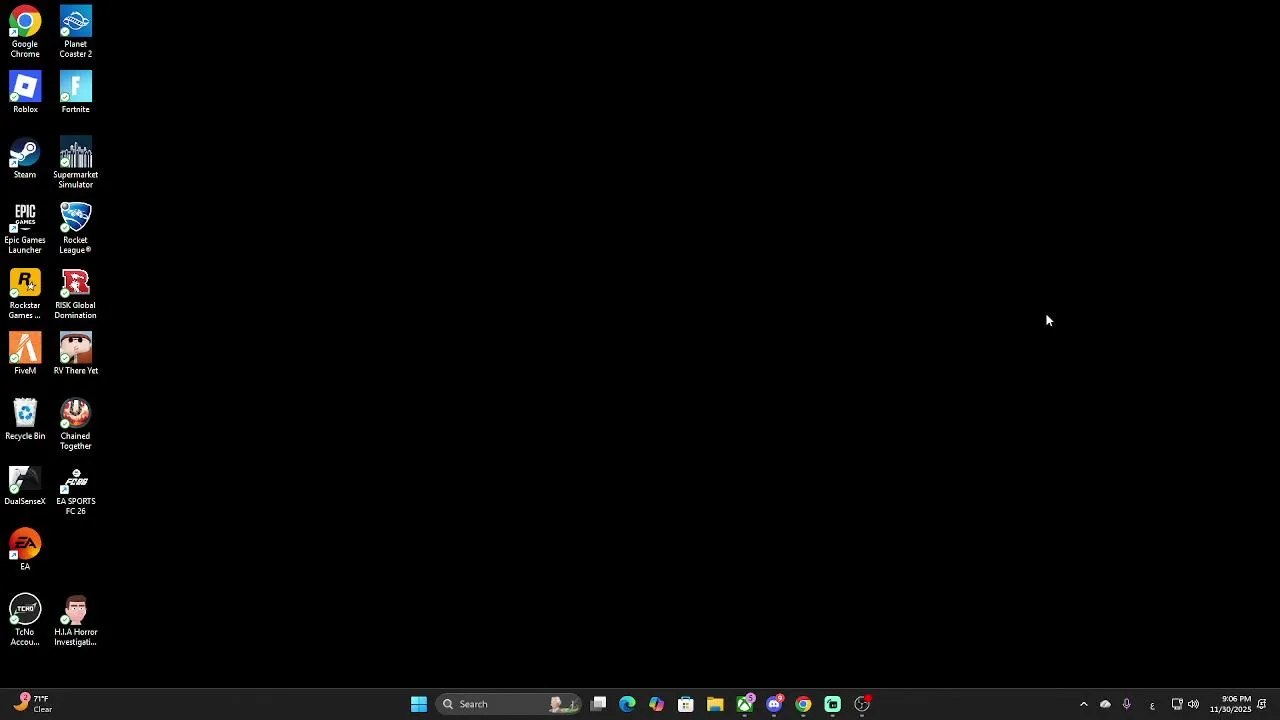The height and width of the screenshot is (720, 1280).
Task: Open Copilot from the taskbar
Action: click(x=656, y=704)
